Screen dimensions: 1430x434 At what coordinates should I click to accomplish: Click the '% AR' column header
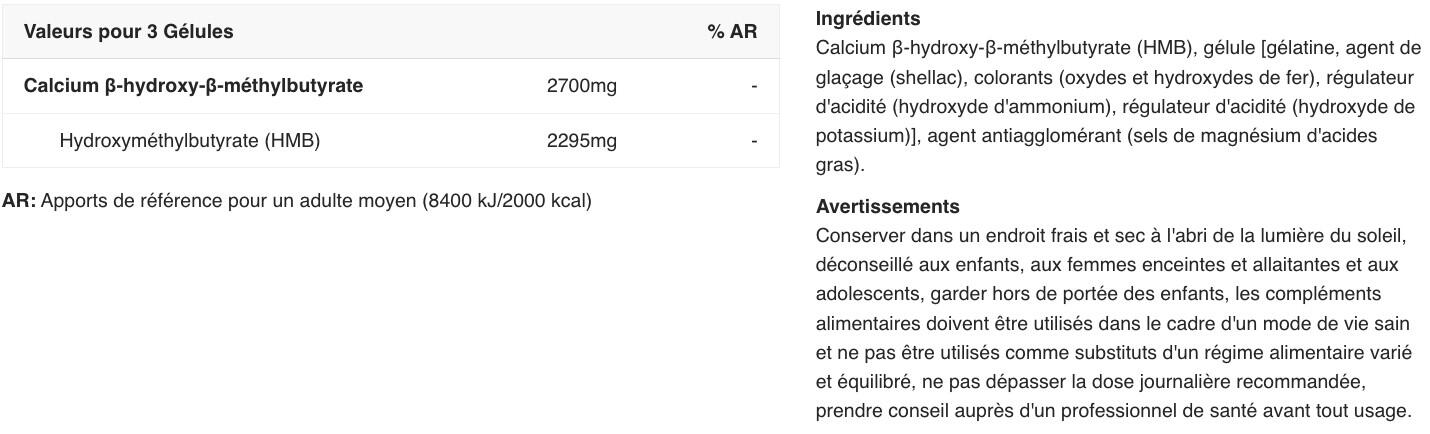[x=732, y=32]
